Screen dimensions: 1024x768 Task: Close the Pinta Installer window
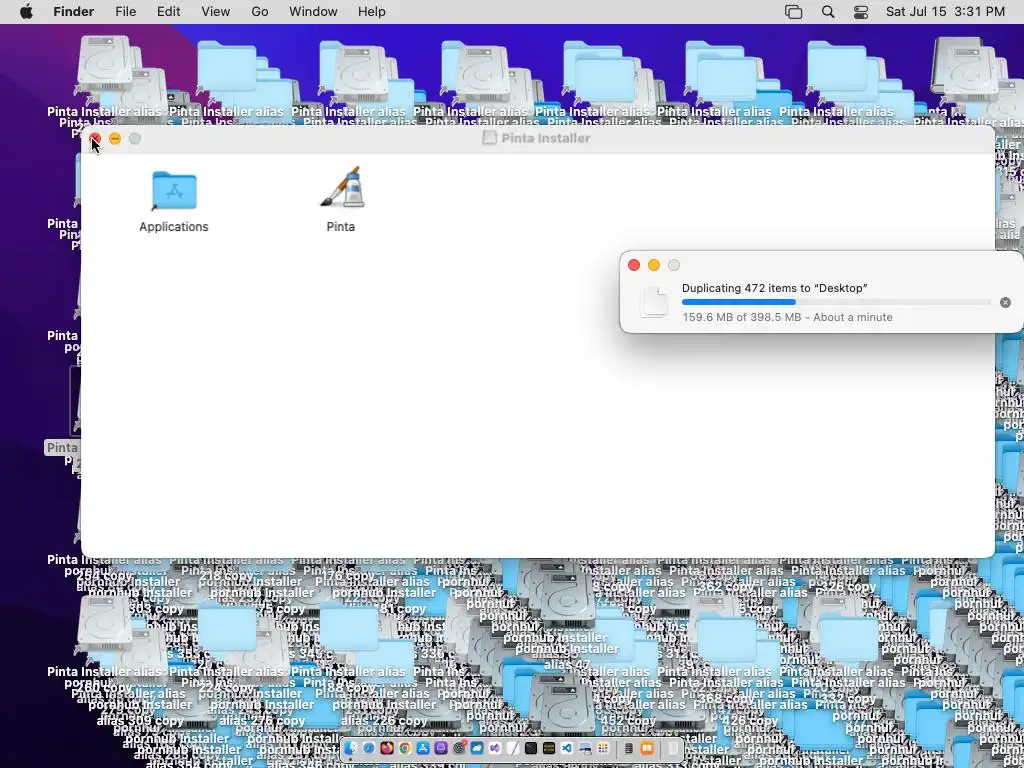95,138
